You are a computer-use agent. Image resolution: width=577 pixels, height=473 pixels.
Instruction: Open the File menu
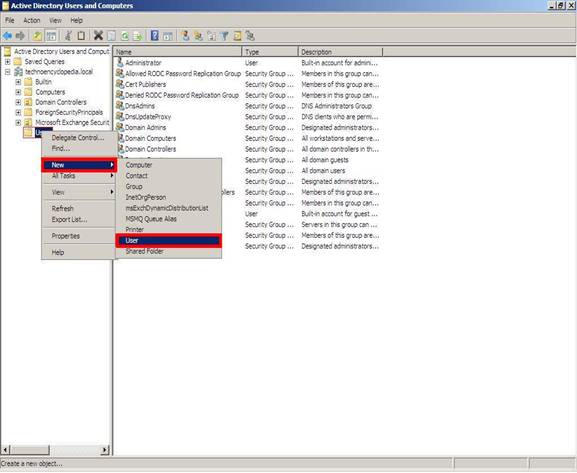point(10,20)
